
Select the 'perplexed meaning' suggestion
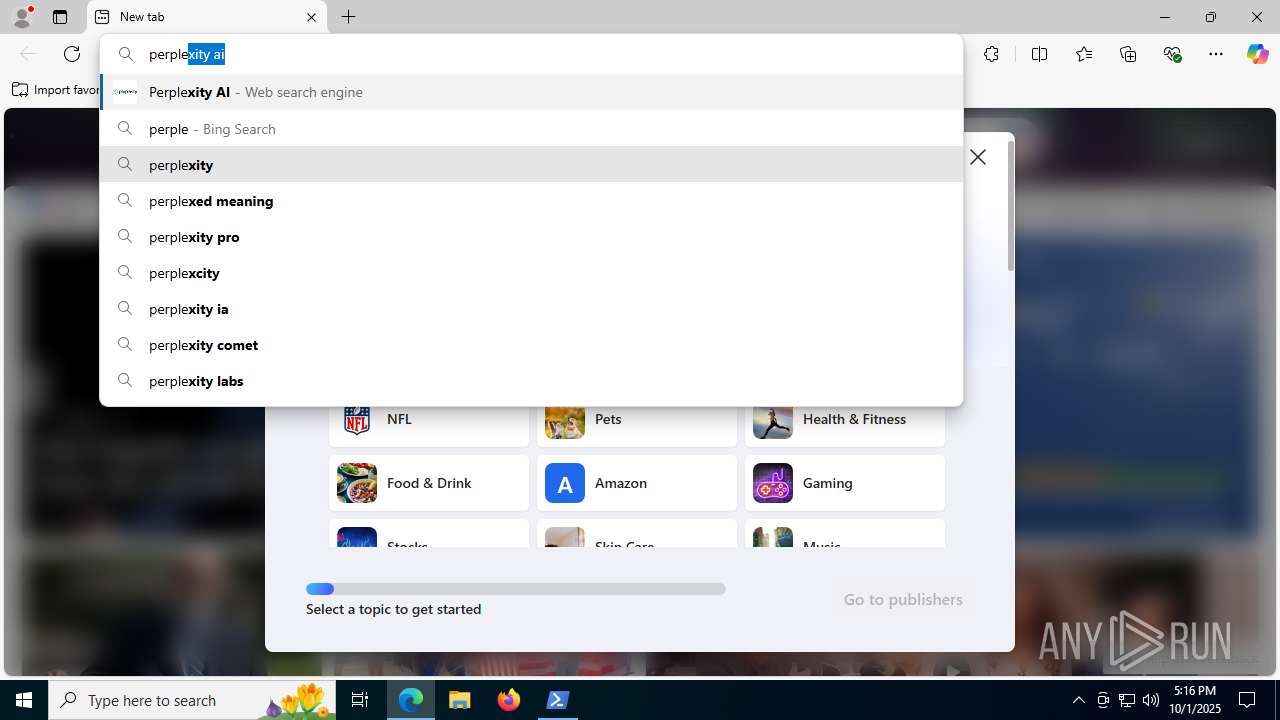tap(531, 201)
